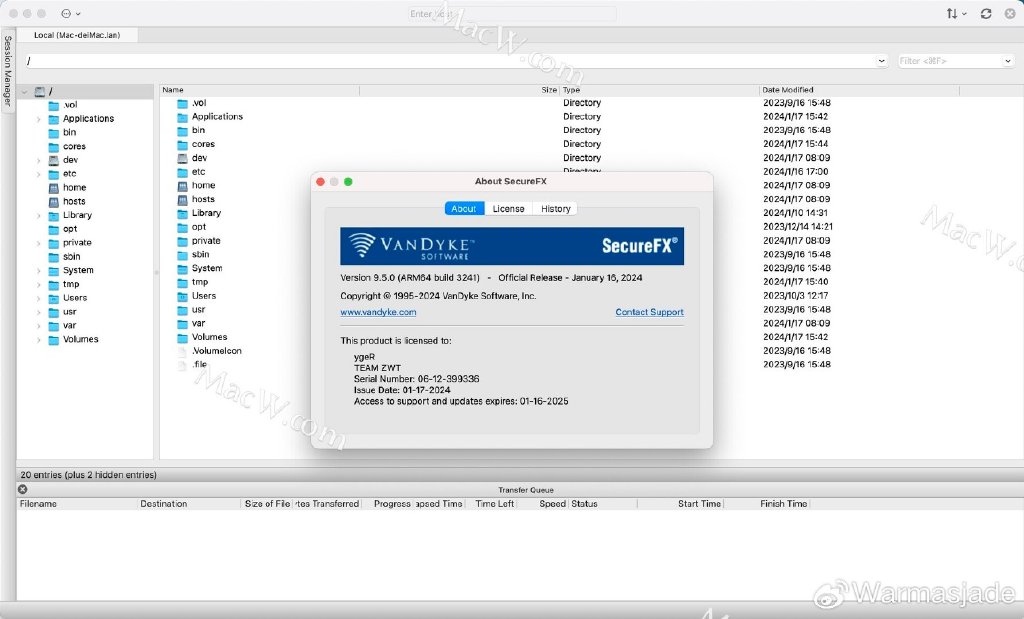Open the Filter field dropdown arrow
Viewport: 1024px width, 619px height.
tap(1007, 61)
